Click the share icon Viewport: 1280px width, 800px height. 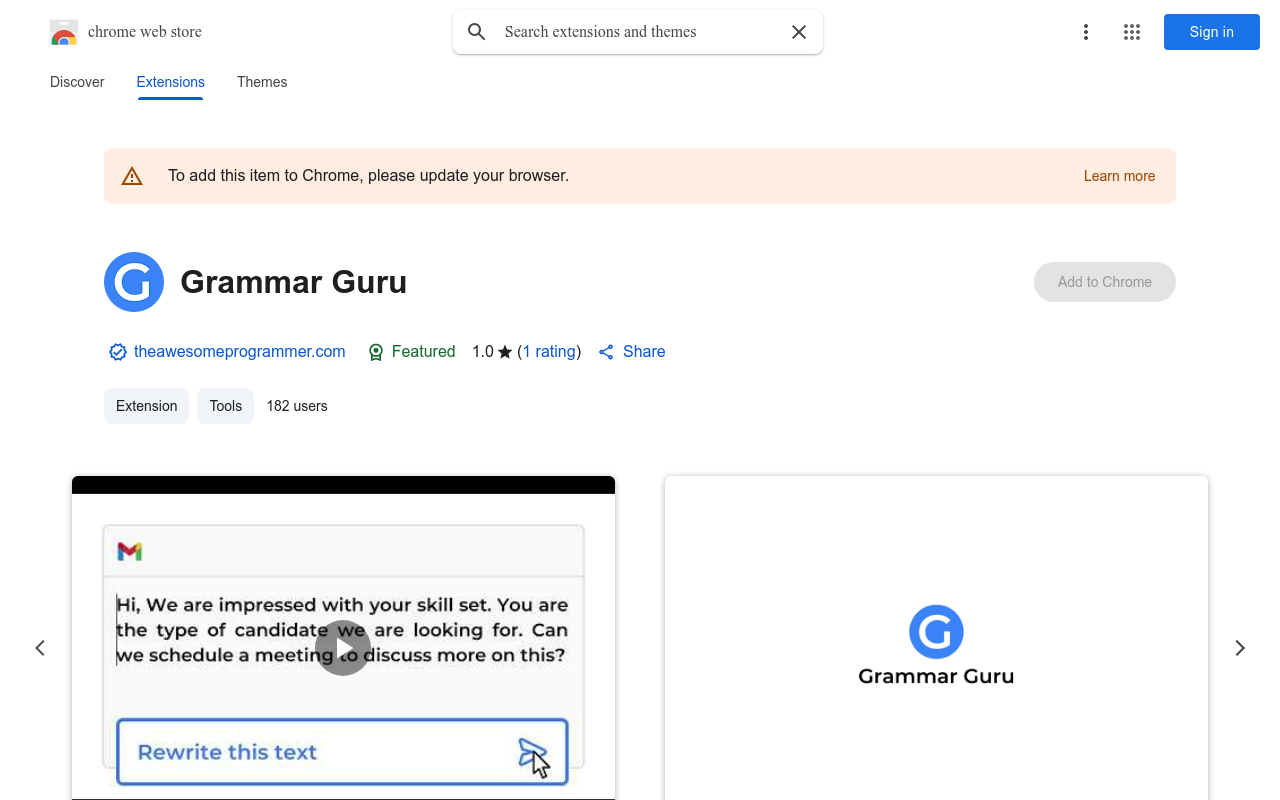tap(606, 352)
